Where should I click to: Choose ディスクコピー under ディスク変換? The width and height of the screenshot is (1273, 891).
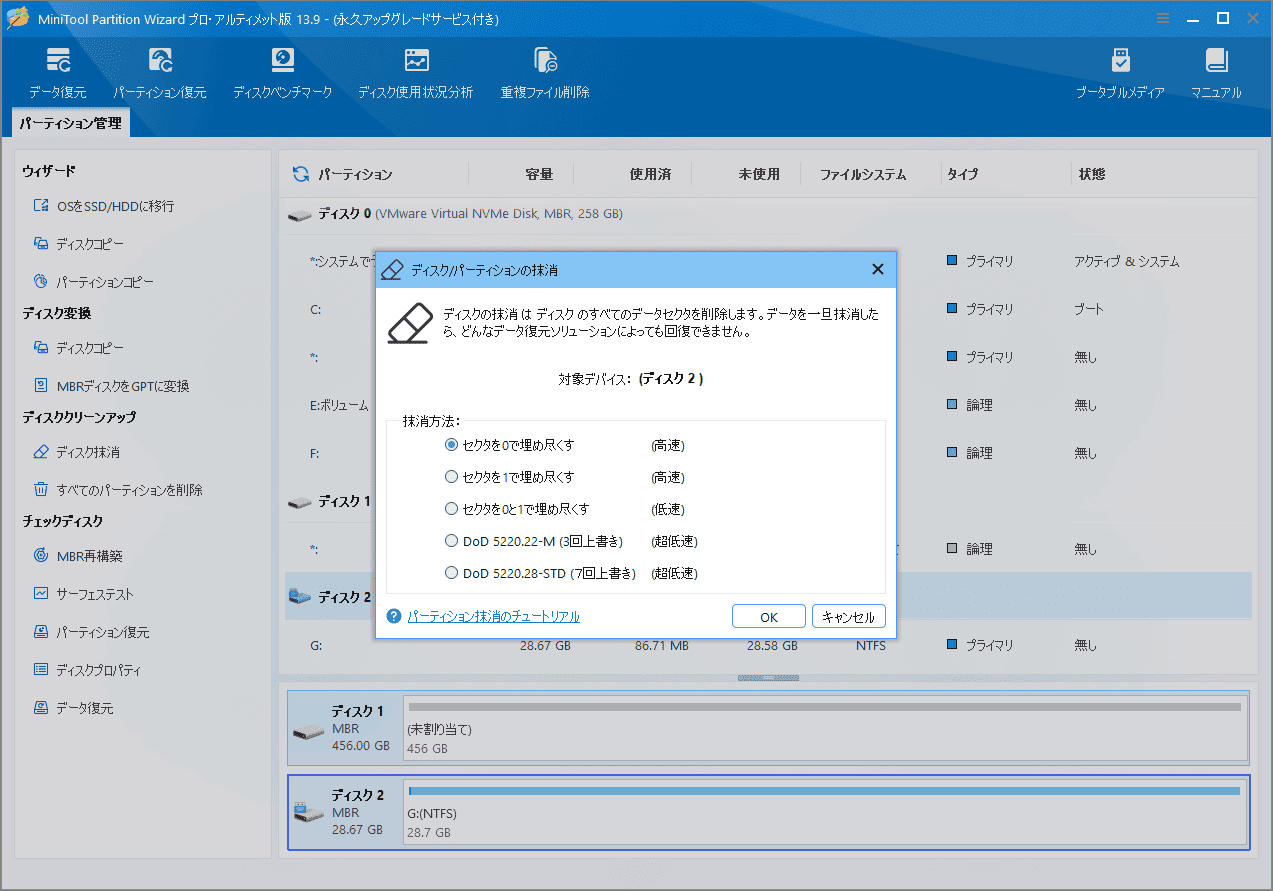click(x=79, y=348)
